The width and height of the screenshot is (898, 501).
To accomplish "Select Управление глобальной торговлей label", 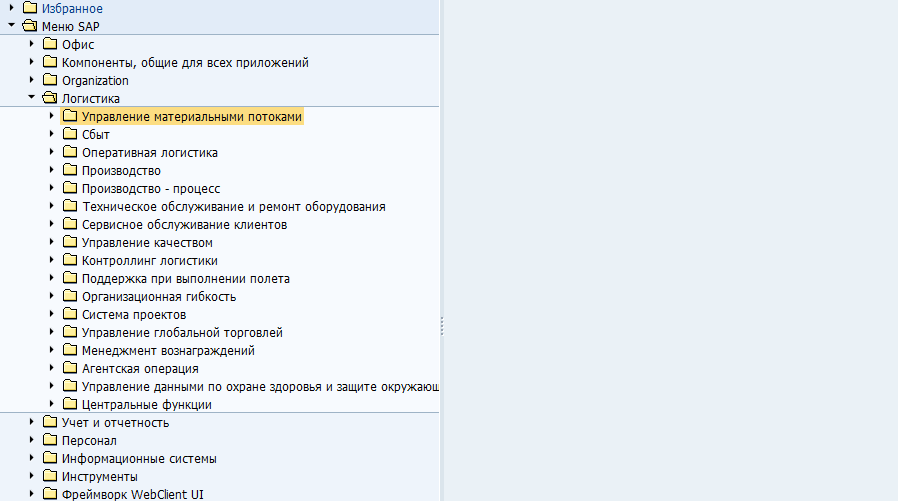I will (182, 333).
